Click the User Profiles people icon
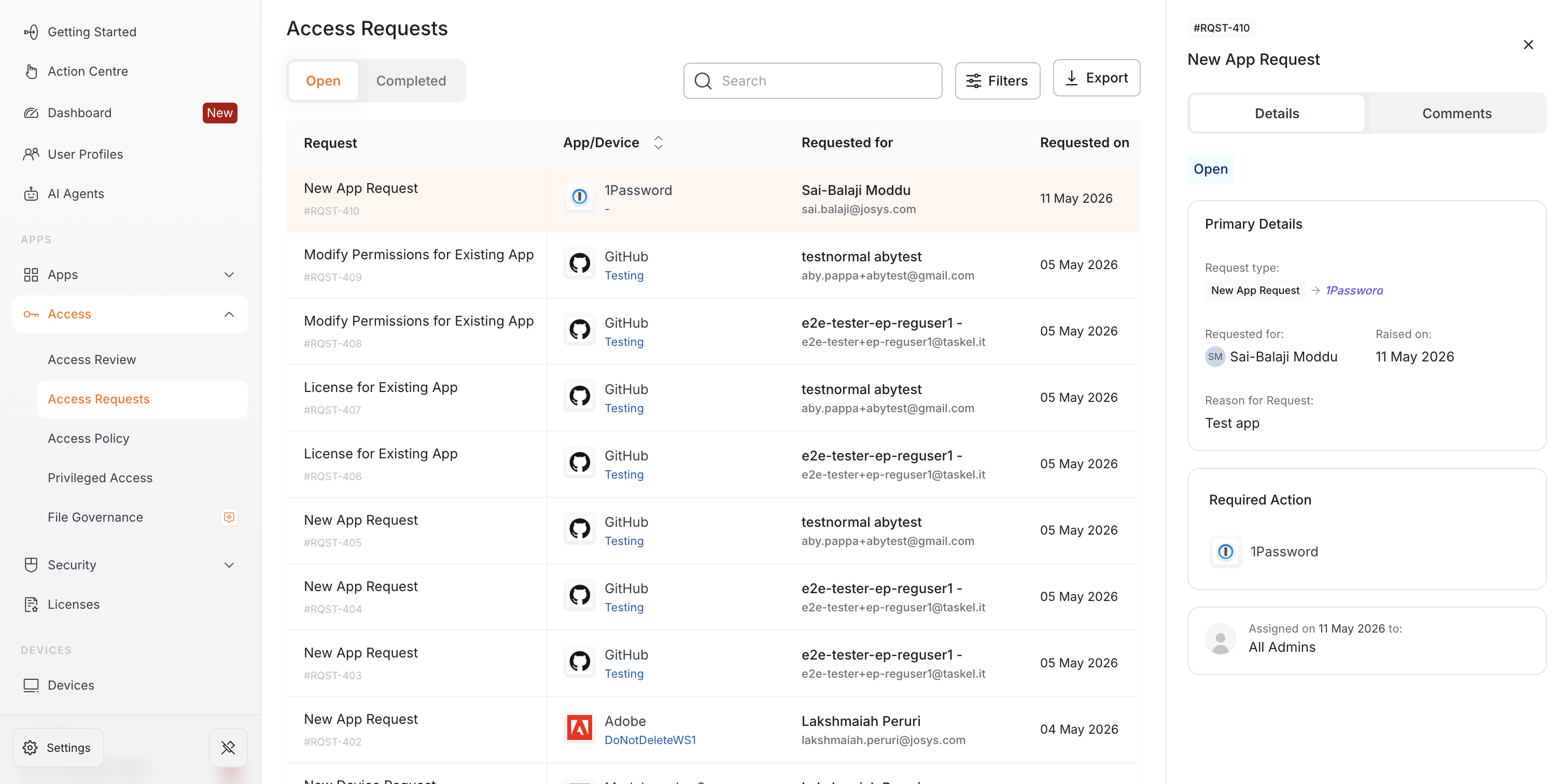1568x784 pixels. [31, 154]
